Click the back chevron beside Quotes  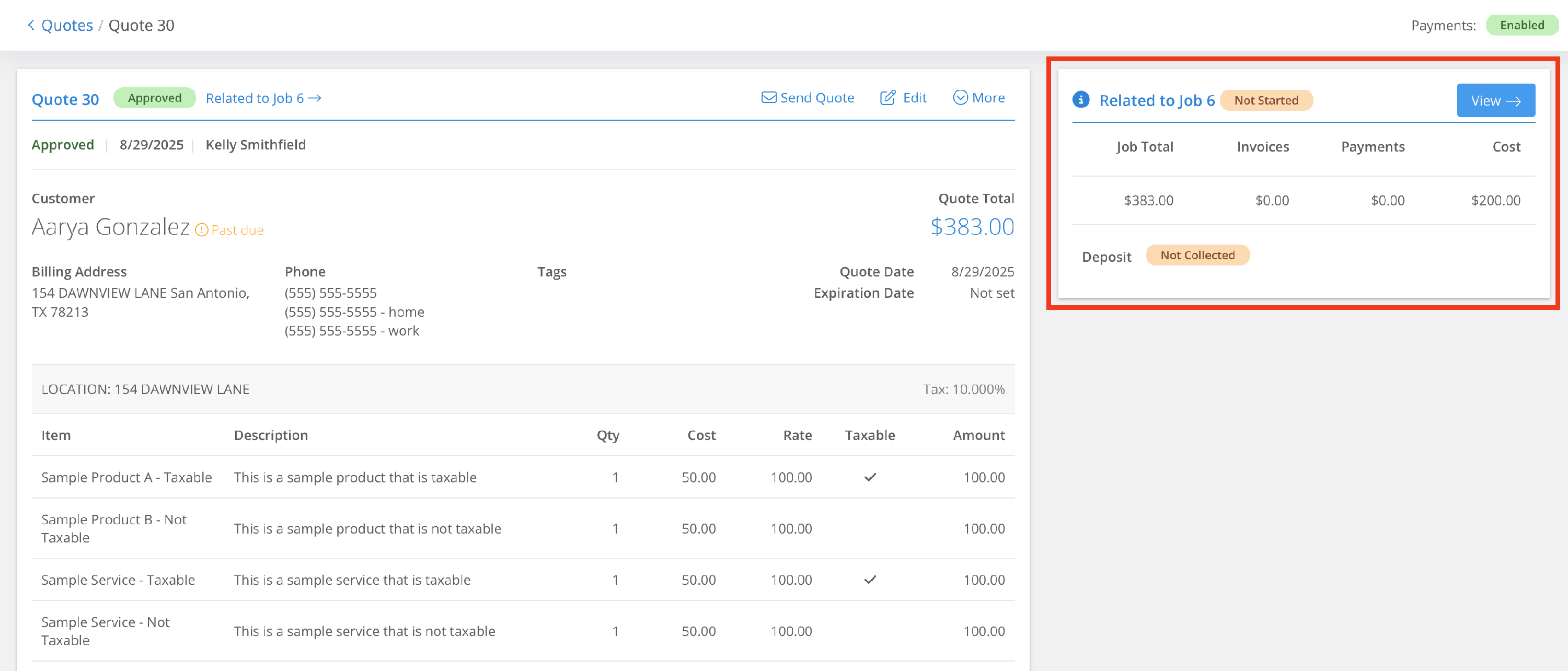[x=31, y=25]
